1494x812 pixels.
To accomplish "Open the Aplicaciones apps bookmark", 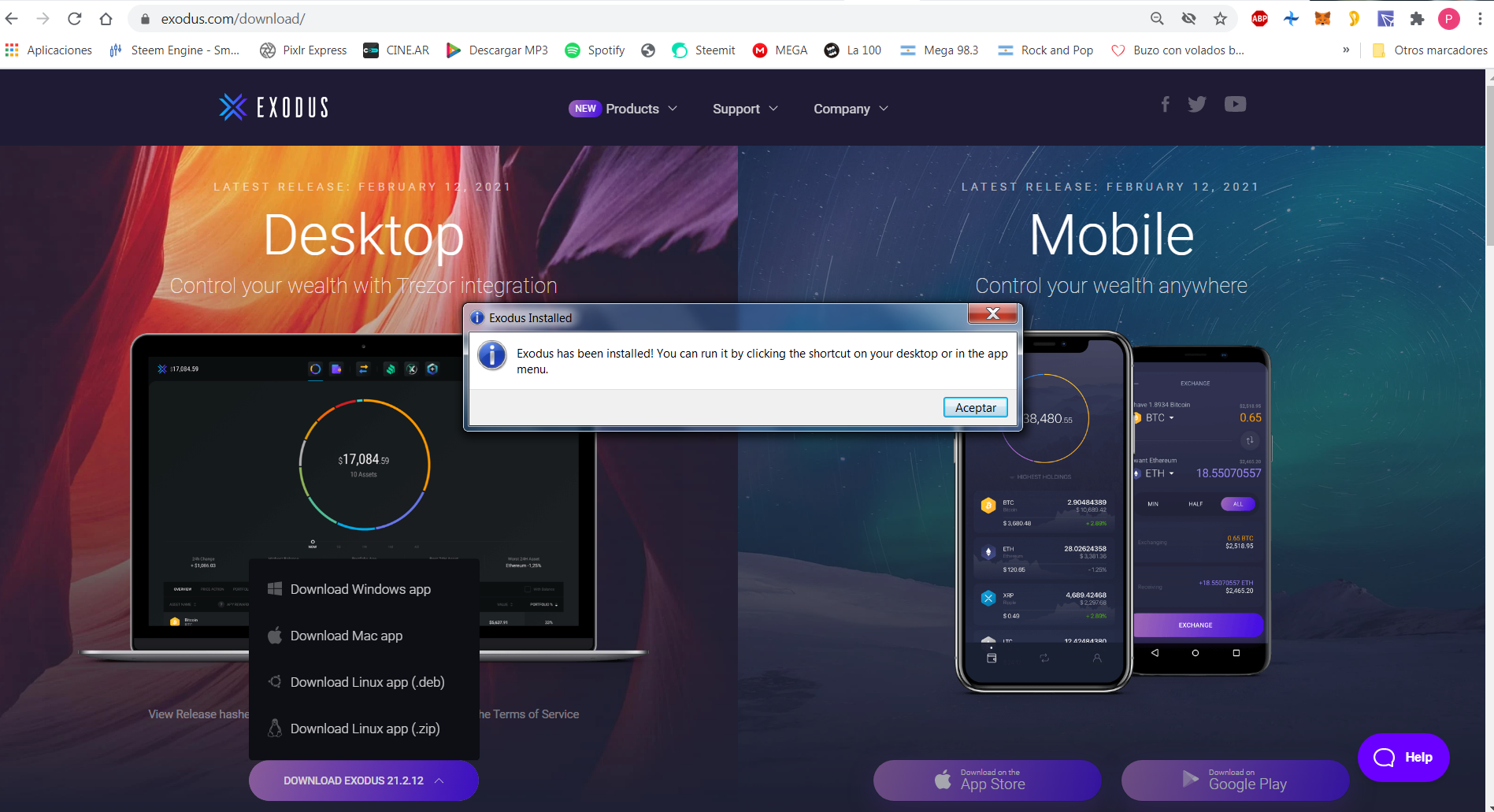I will [49, 50].
